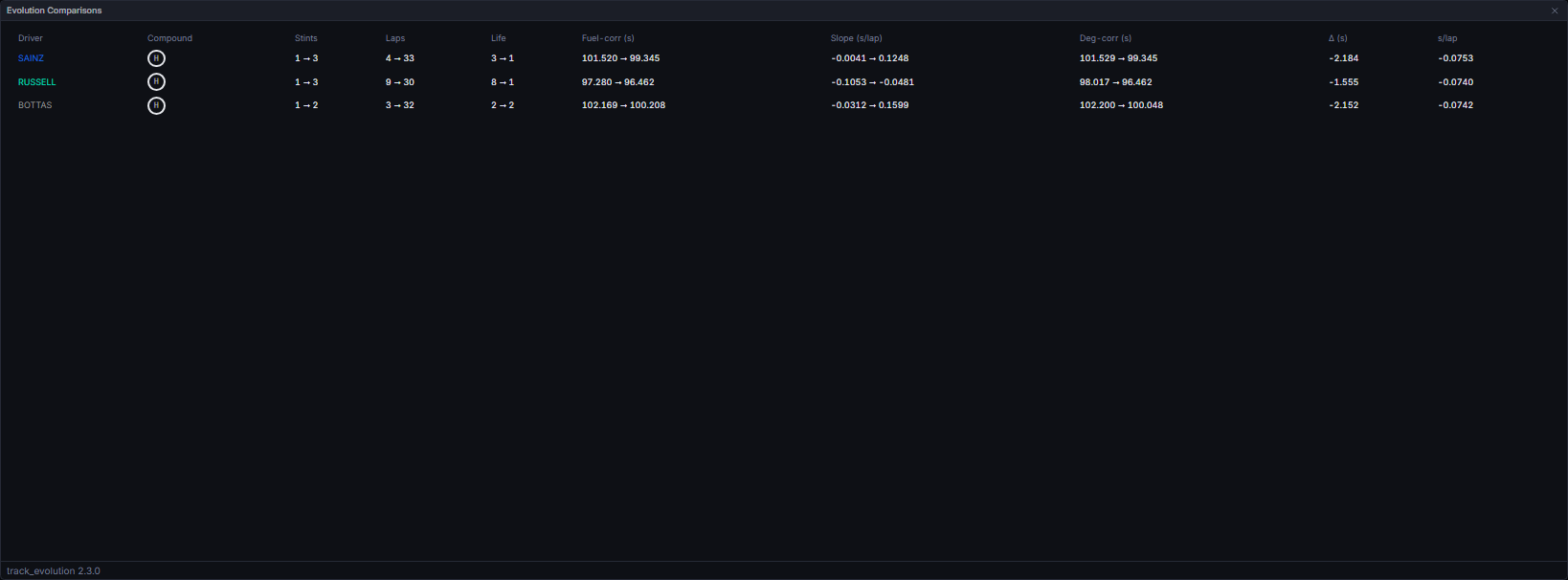Click delta value -2.152
Viewport: 1568px width, 580px height.
[1344, 105]
